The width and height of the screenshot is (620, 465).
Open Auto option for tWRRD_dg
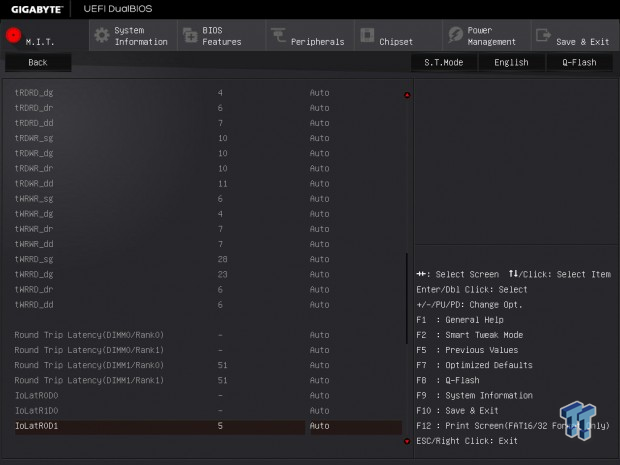click(x=319, y=274)
